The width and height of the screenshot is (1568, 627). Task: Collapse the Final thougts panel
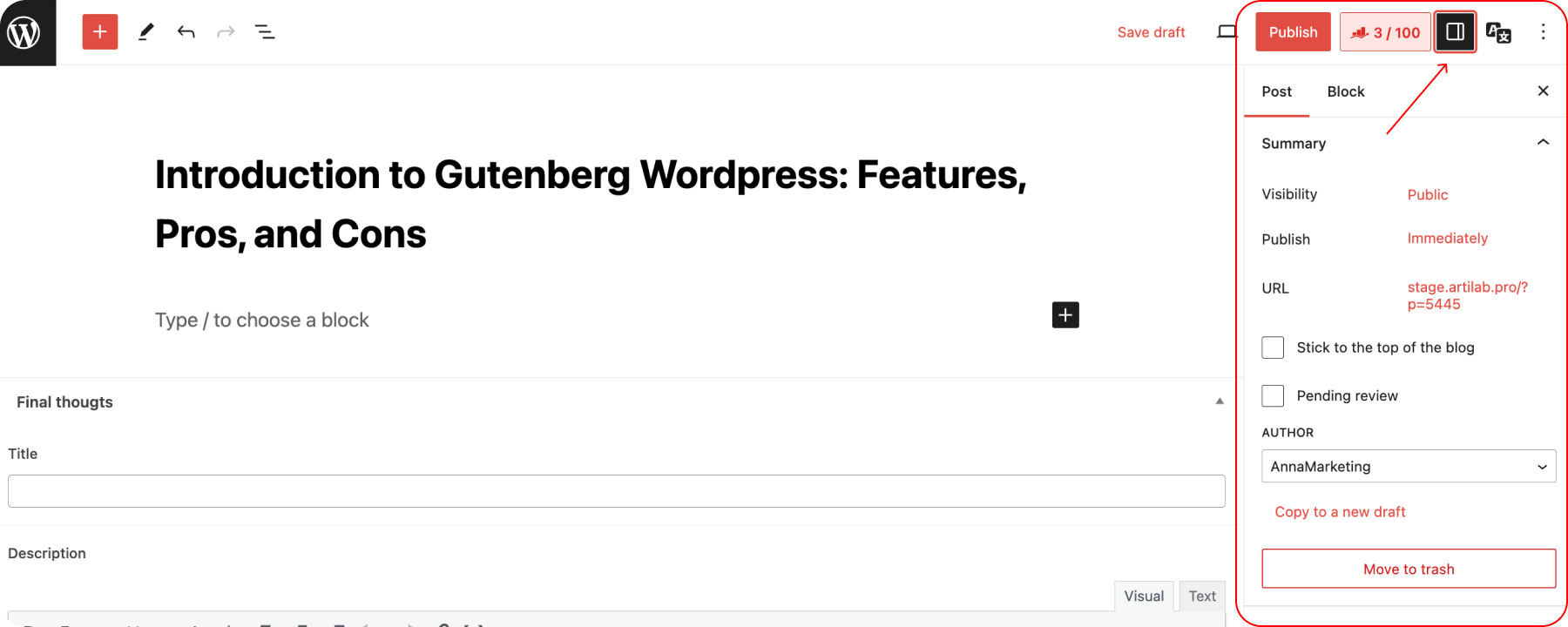click(1220, 401)
